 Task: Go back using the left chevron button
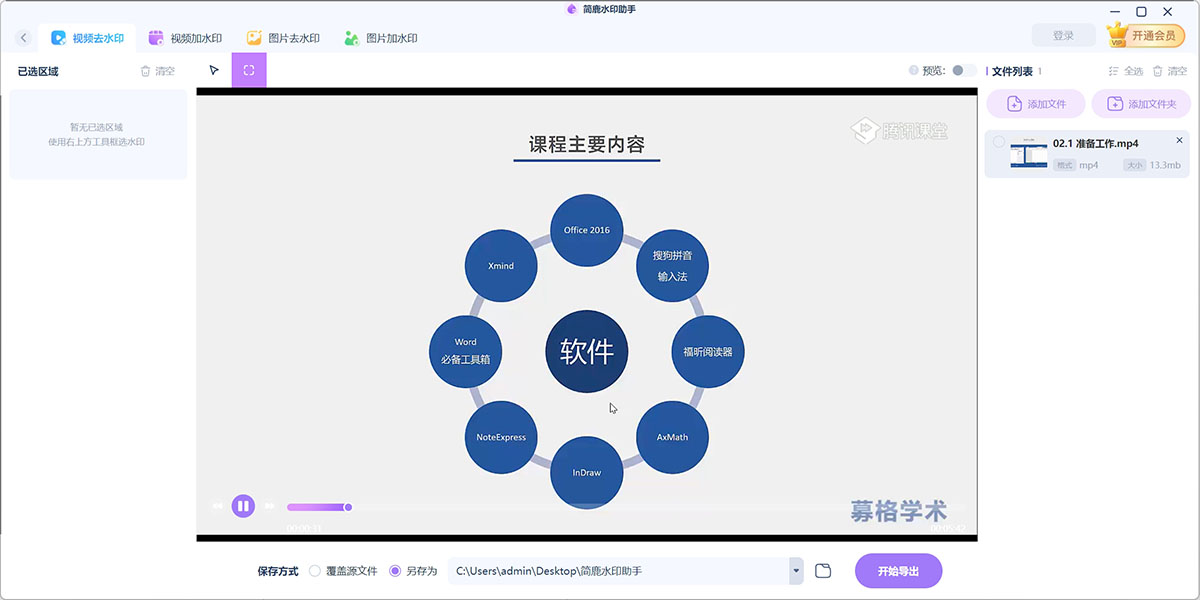[x=24, y=38]
